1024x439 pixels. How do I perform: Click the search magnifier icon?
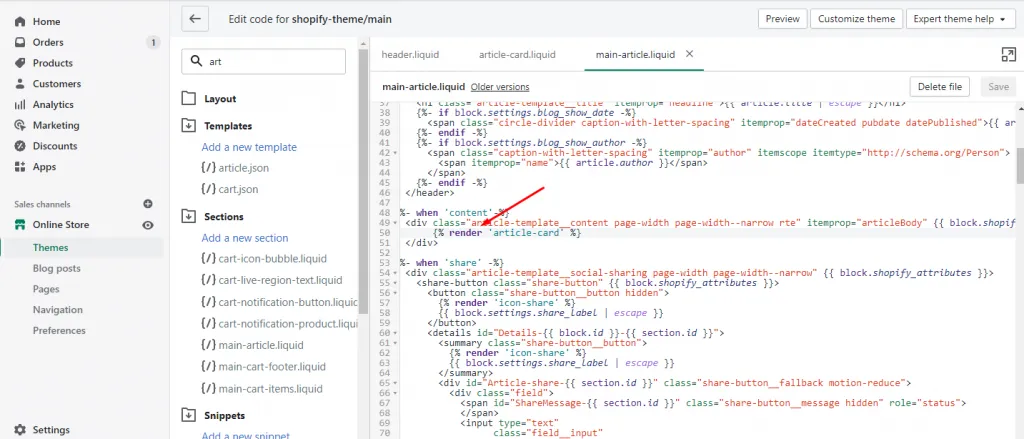196,61
